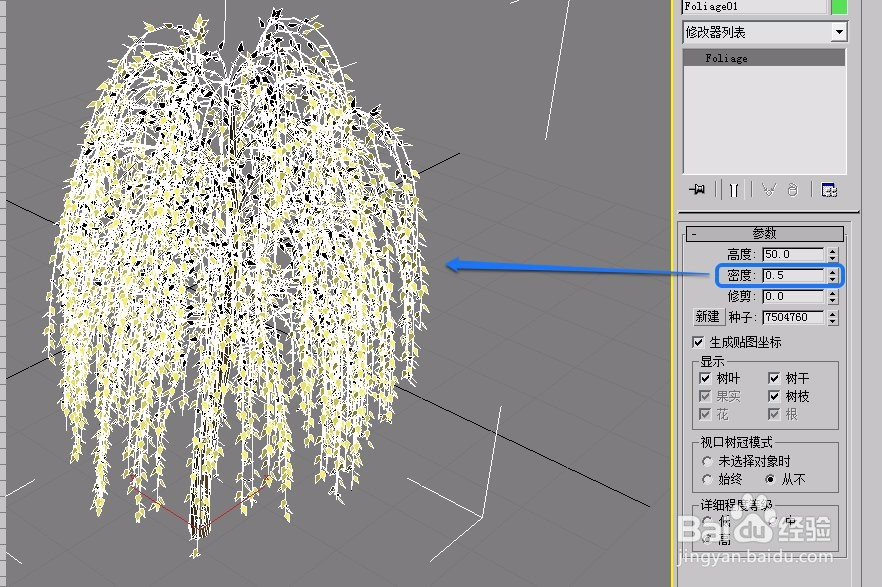Click the green object color swatch
Screen dimensions: 882x587
[839, 7]
